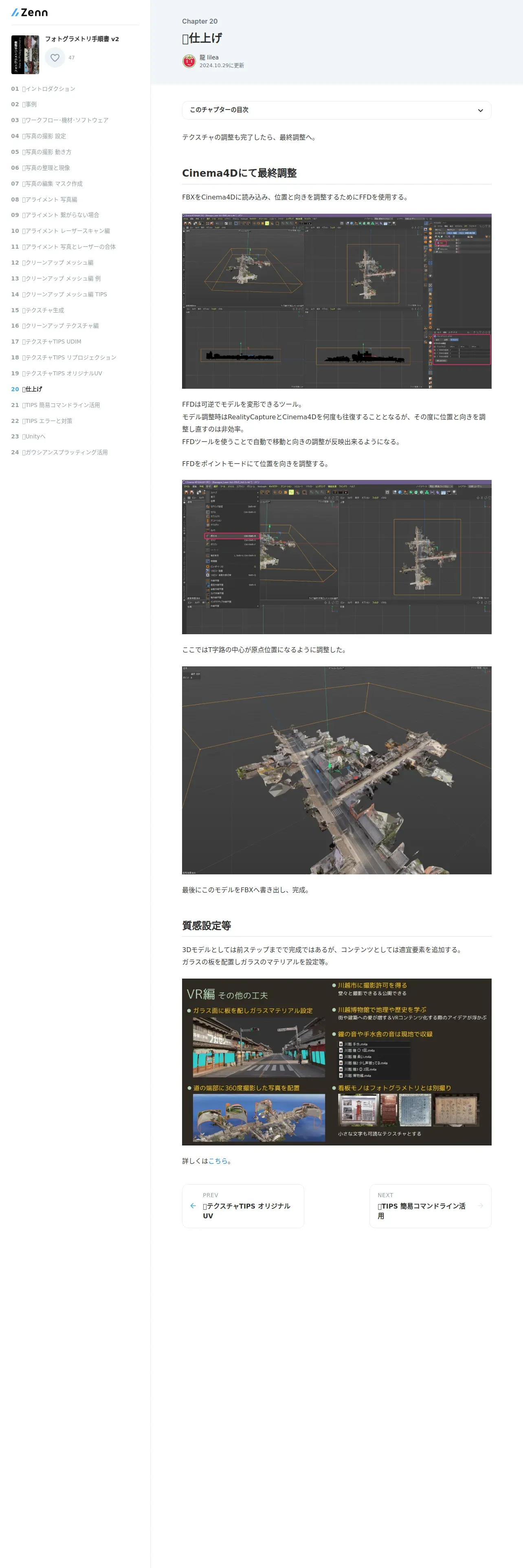This screenshot has width=523, height=1568.
Task: Click the left arrow on PREV card
Action: (x=193, y=1206)
